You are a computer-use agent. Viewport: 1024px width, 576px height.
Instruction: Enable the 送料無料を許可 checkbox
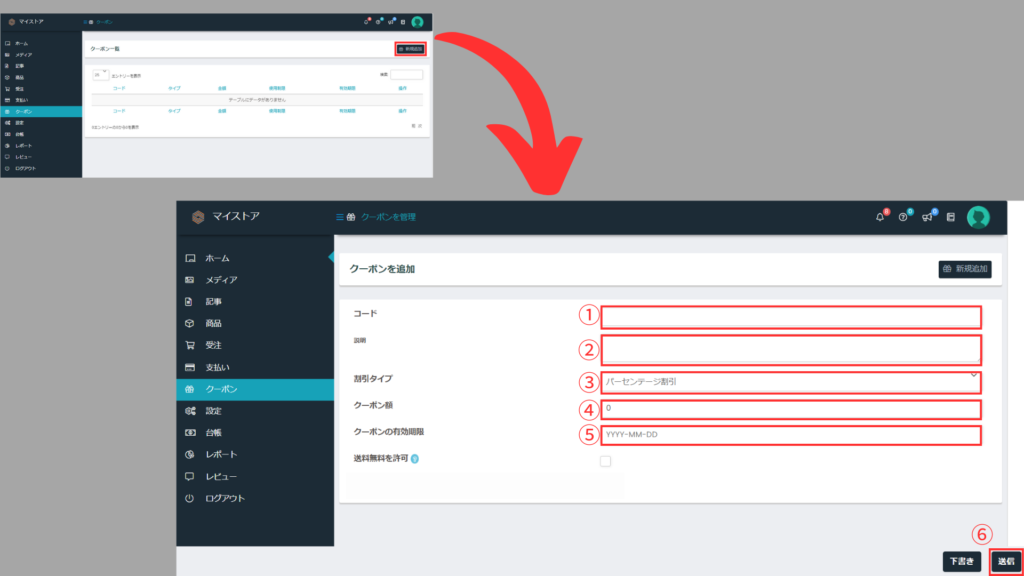pos(605,461)
